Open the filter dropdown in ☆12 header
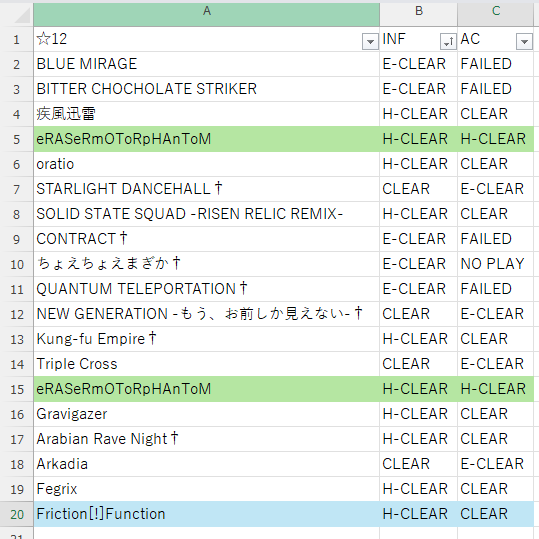 (x=370, y=42)
